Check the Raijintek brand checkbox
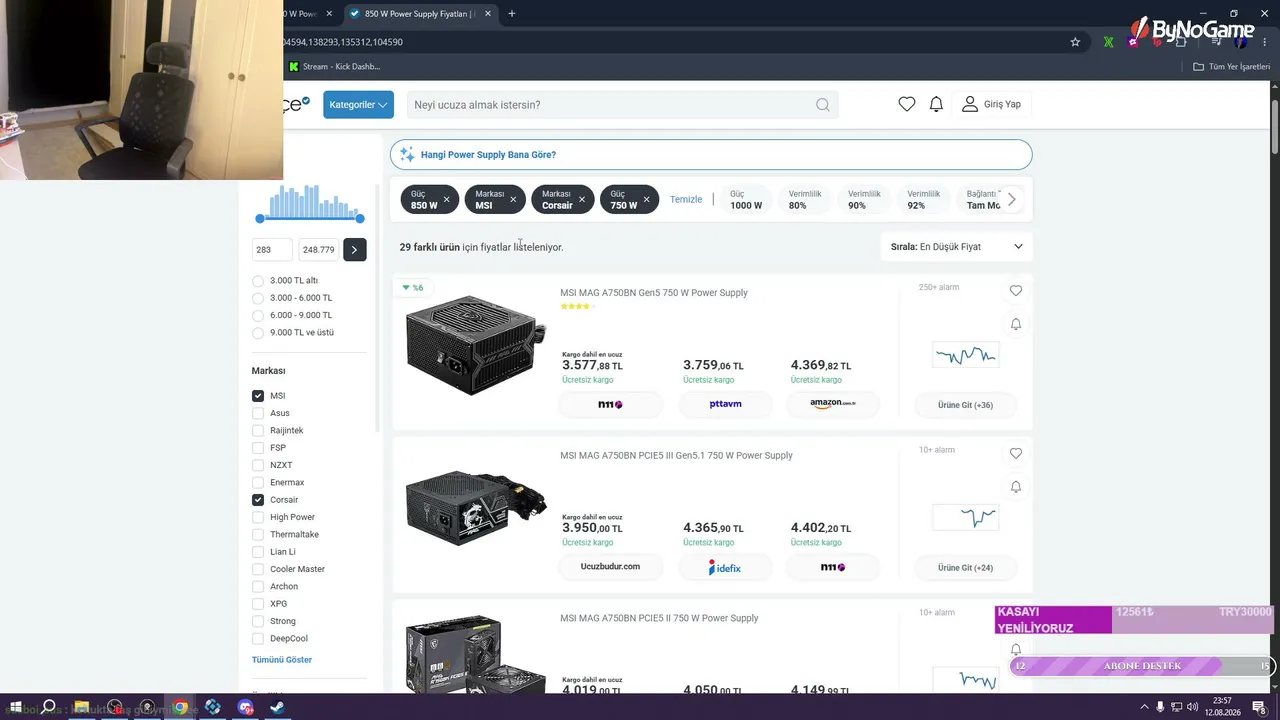Screen dimensions: 1280x720 tap(258, 431)
